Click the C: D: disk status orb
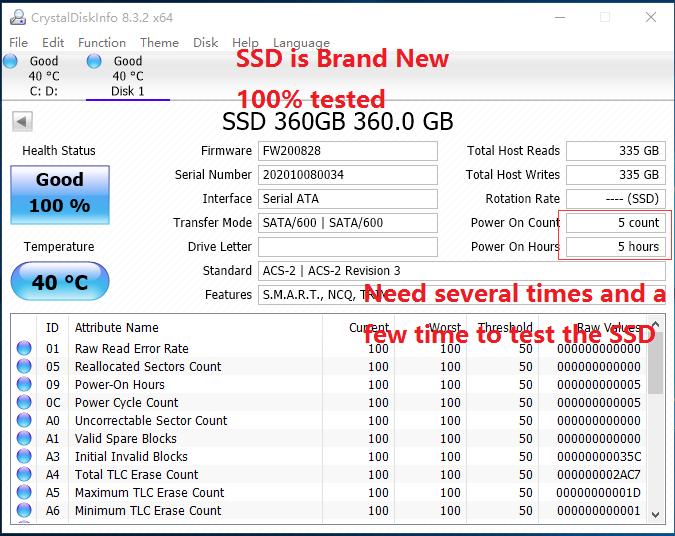Screen dimensions: 675x536 10,62
